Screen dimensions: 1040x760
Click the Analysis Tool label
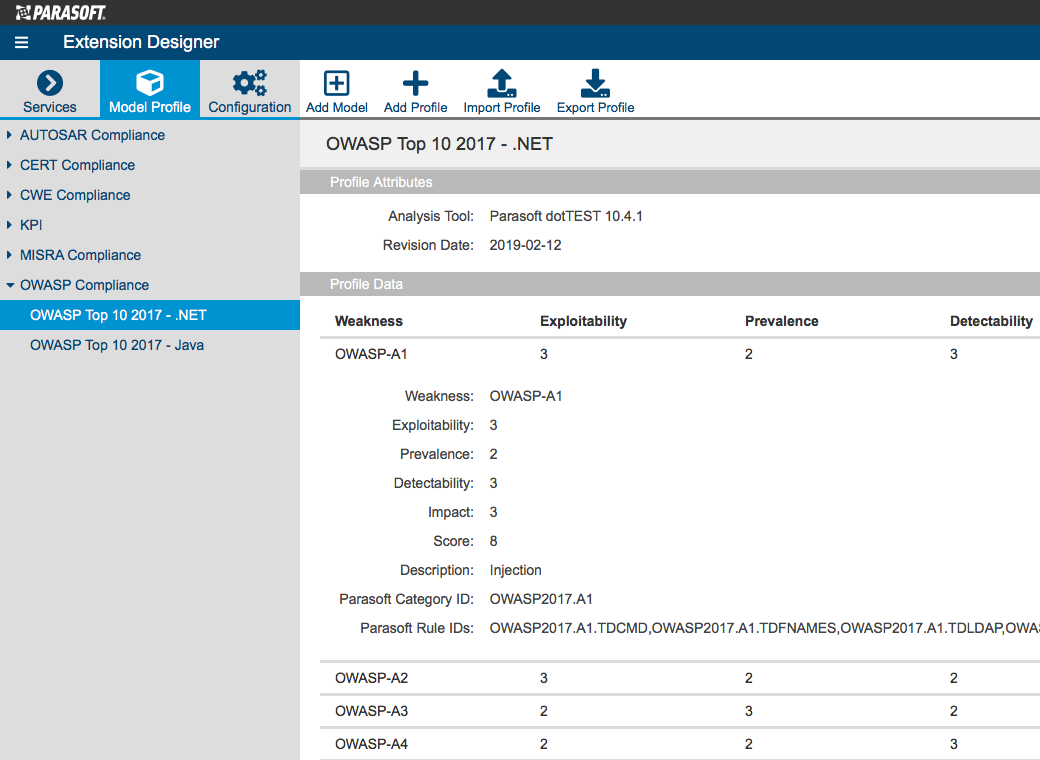[x=430, y=216]
